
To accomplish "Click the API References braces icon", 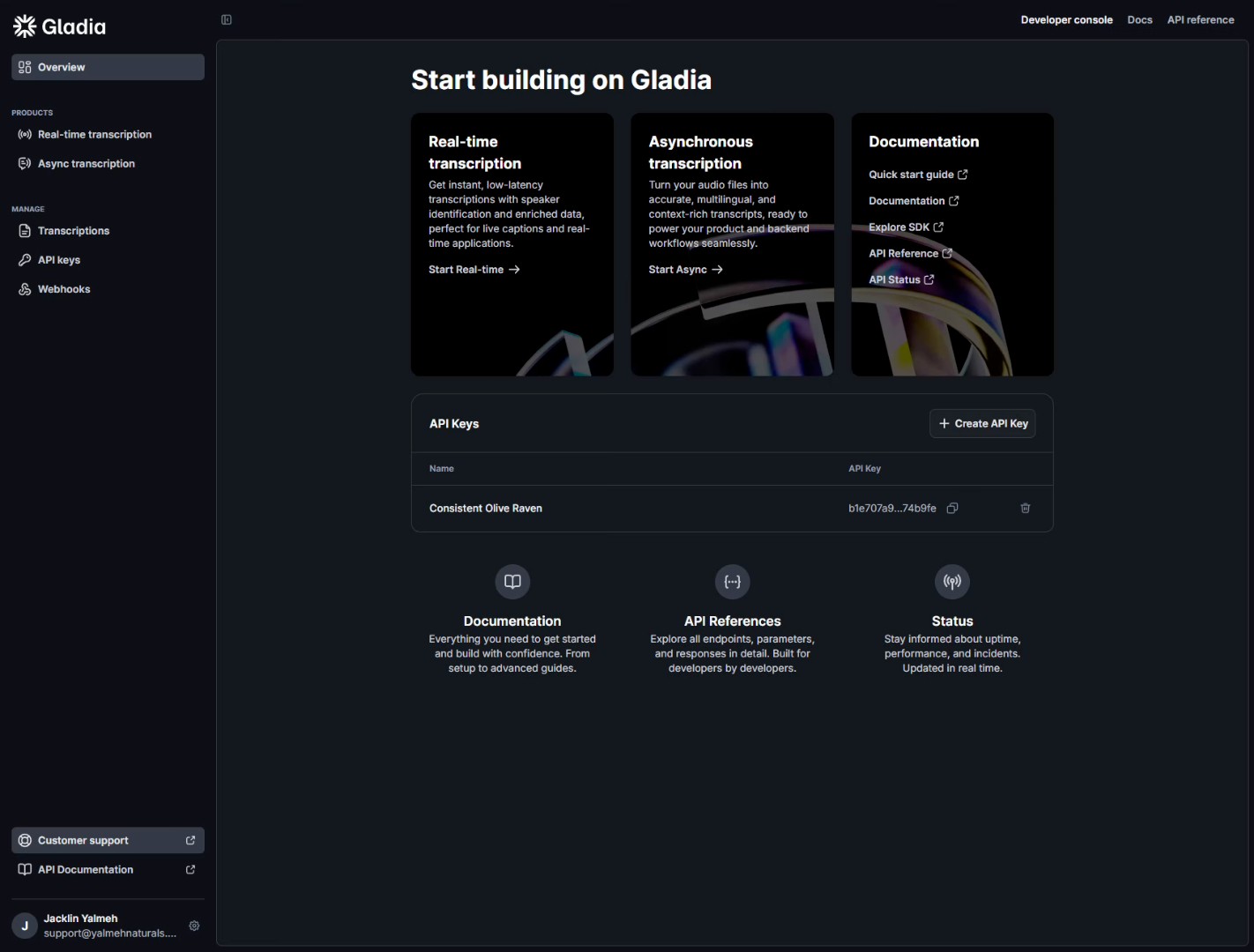I will click(732, 582).
